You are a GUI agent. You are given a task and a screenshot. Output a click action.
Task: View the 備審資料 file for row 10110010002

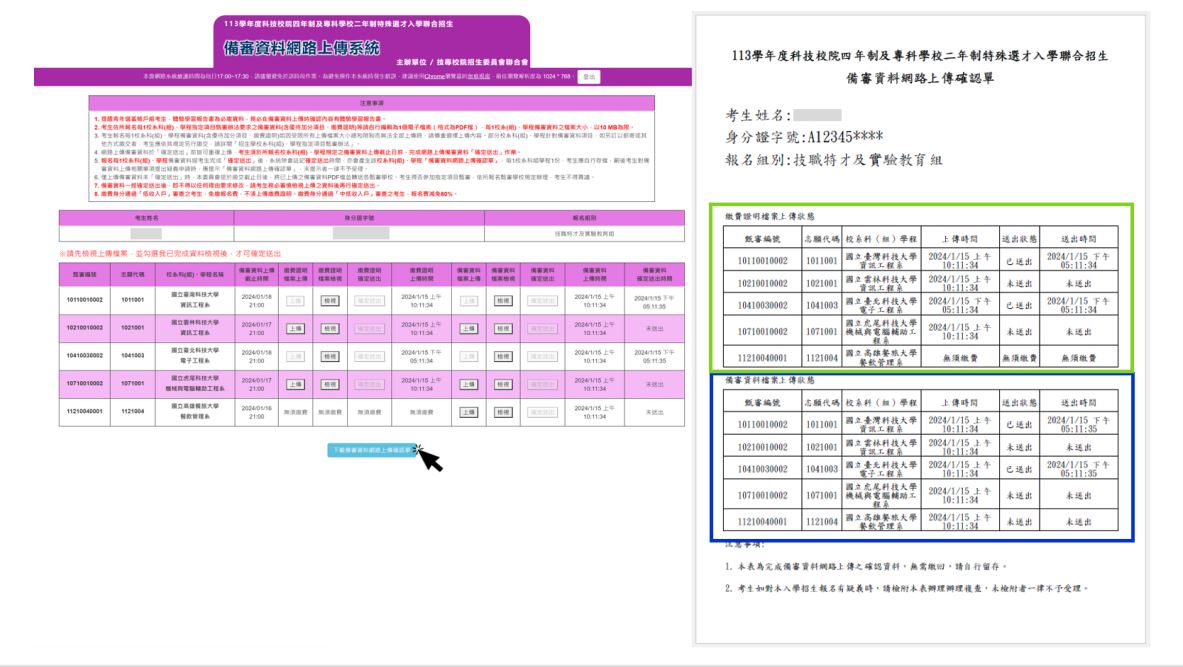pyautogui.click(x=503, y=301)
